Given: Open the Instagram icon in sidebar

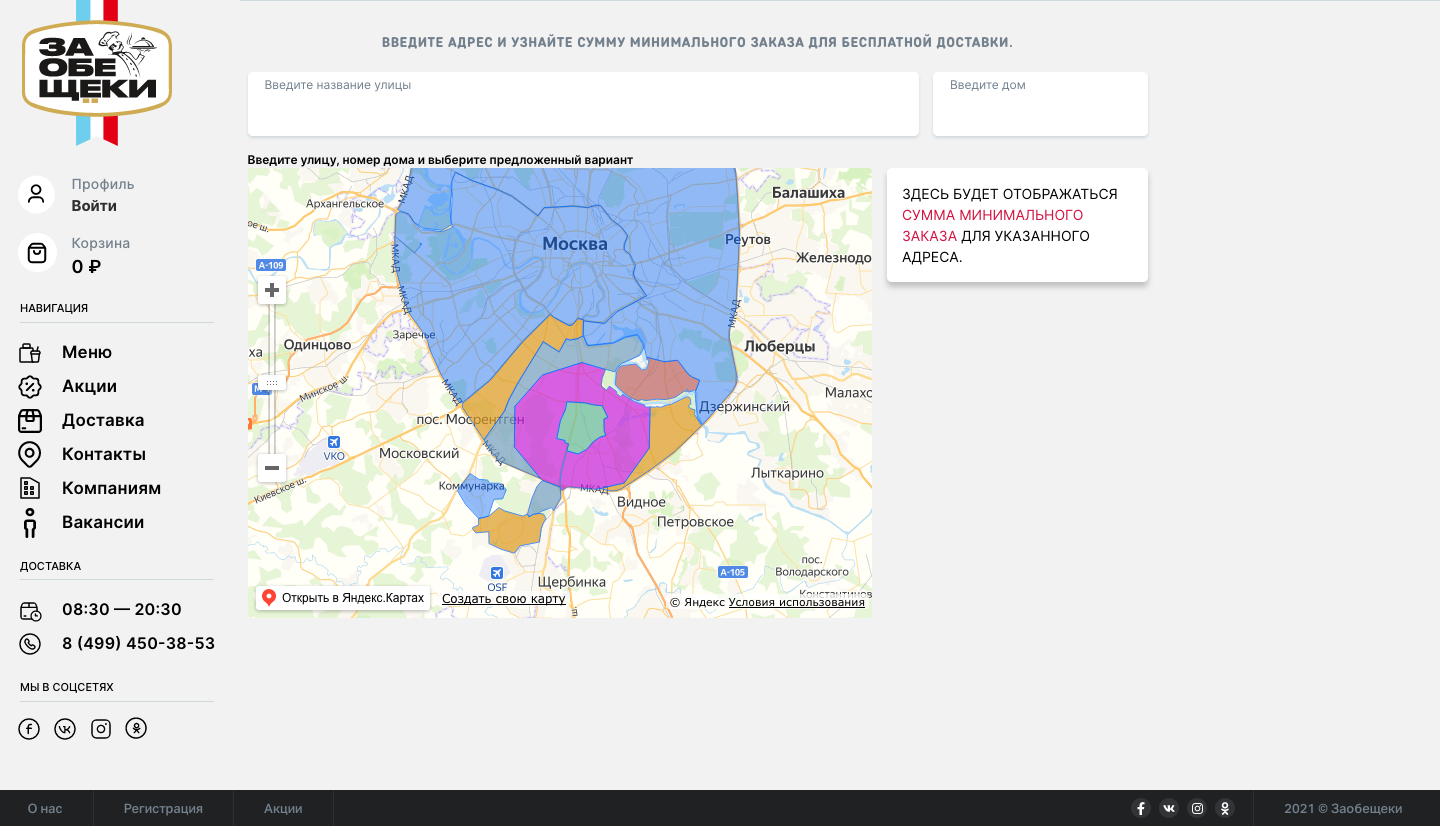Looking at the screenshot, I should coord(101,729).
